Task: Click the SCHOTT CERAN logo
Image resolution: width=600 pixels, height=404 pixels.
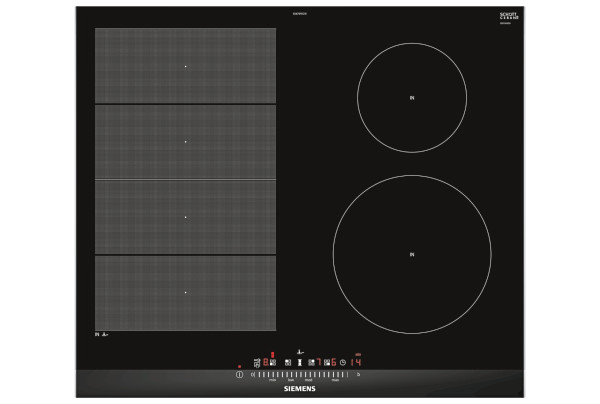Action: click(x=509, y=16)
